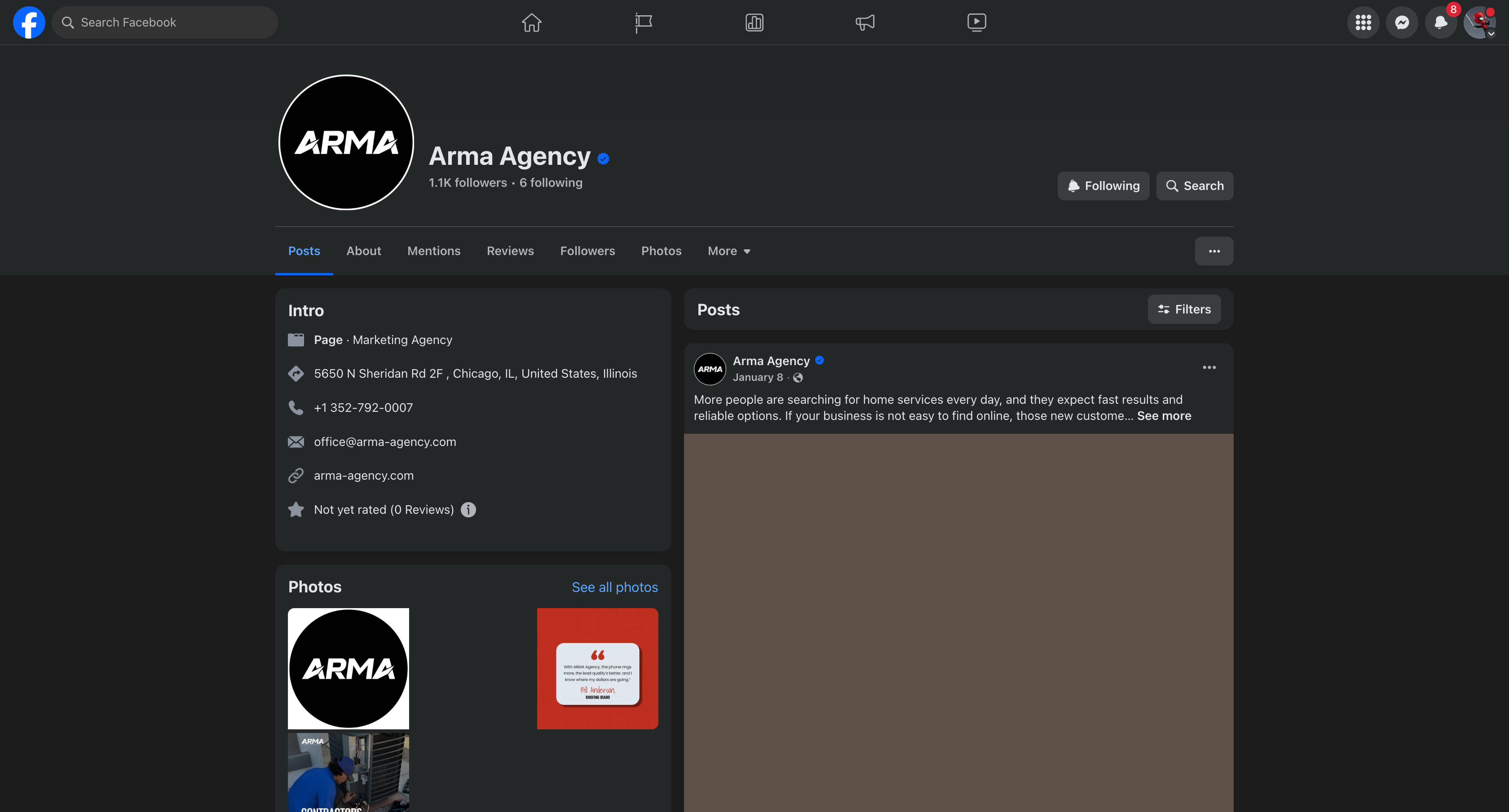Screen dimensions: 1509x812
Task: Expand post text with See more
Action: click(x=1164, y=416)
